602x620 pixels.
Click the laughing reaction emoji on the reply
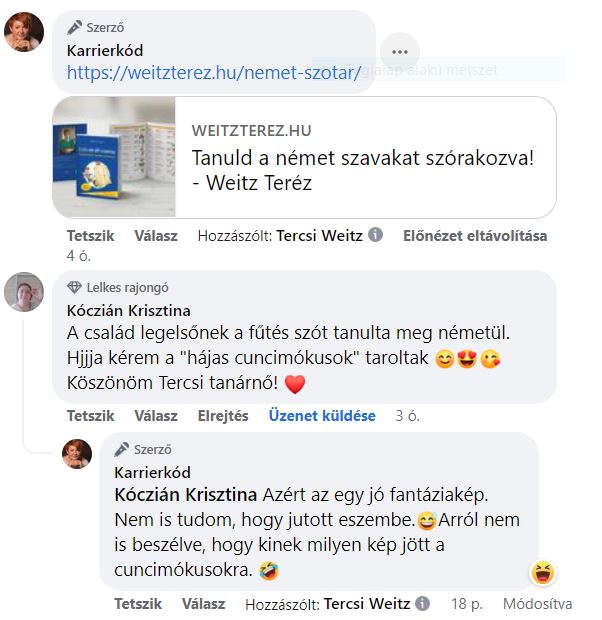pos(543,573)
